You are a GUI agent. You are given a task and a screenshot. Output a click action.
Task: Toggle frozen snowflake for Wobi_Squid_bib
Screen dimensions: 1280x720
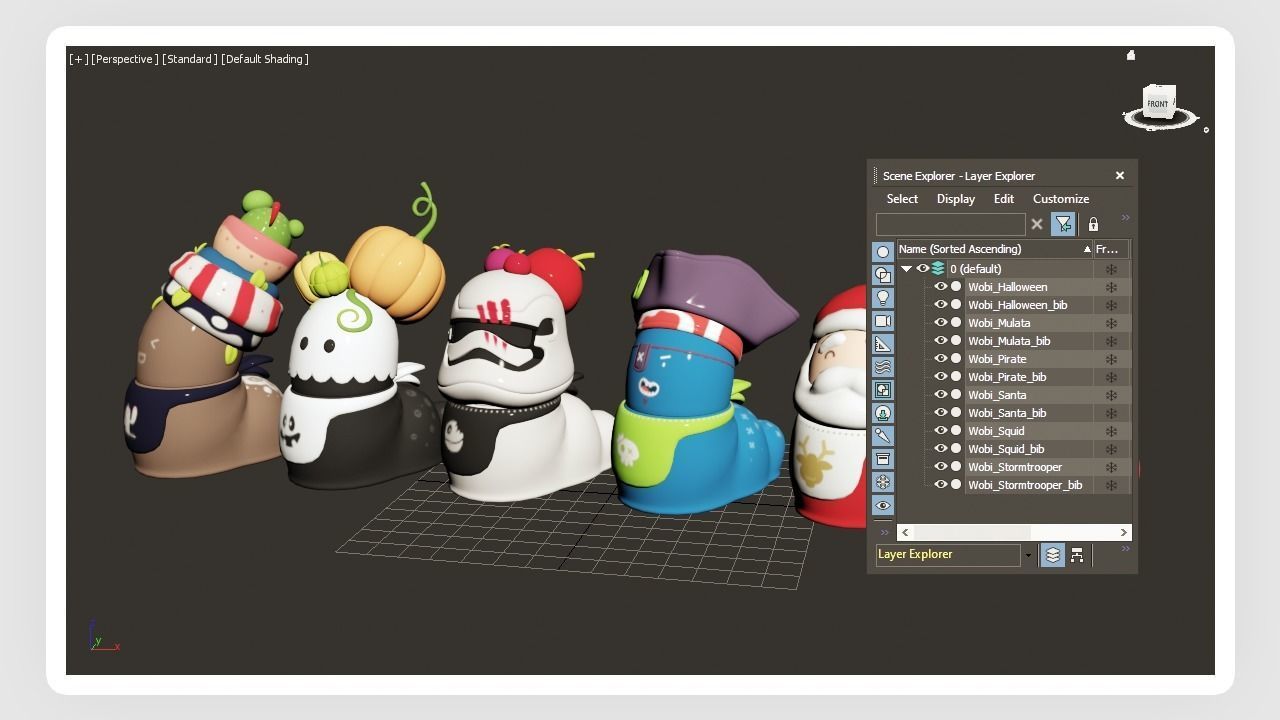[x=1111, y=449]
